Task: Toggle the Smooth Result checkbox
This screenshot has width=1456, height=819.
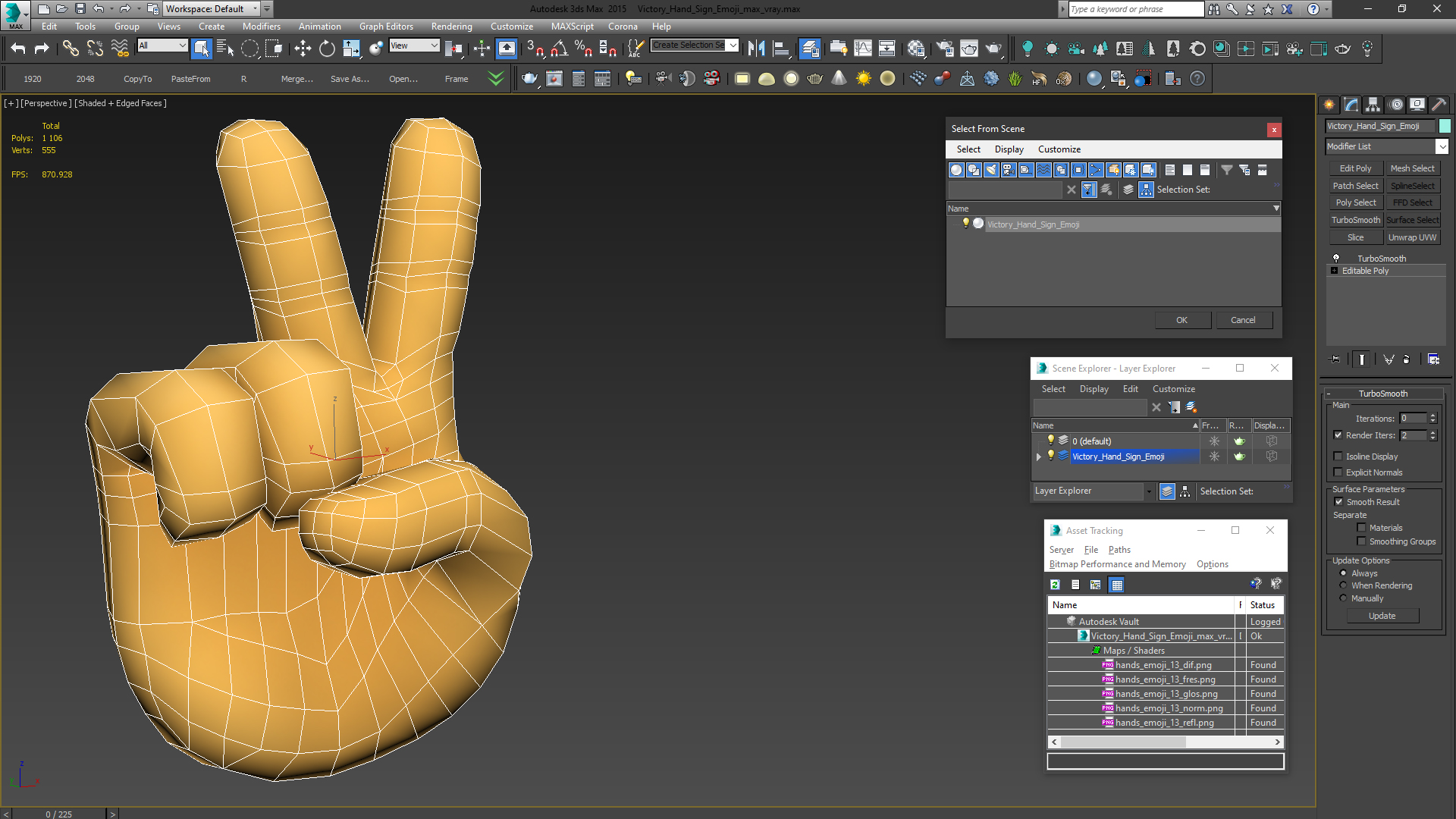Action: 1338,502
